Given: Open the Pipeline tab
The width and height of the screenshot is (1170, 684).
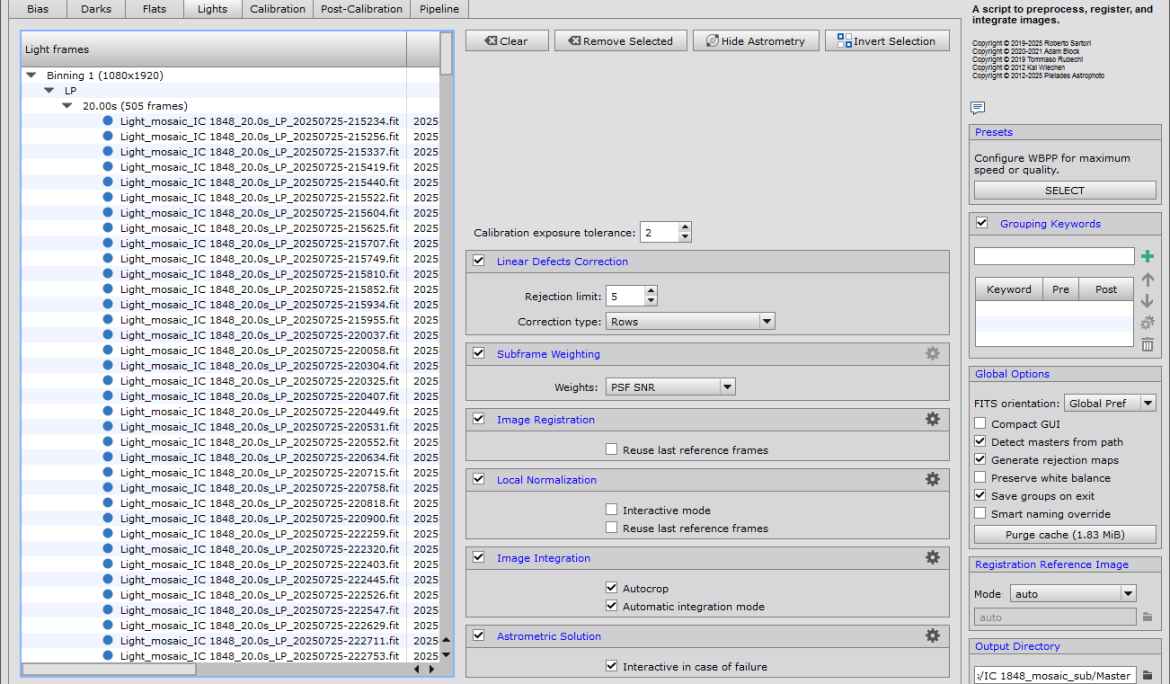Looking at the screenshot, I should 439,9.
